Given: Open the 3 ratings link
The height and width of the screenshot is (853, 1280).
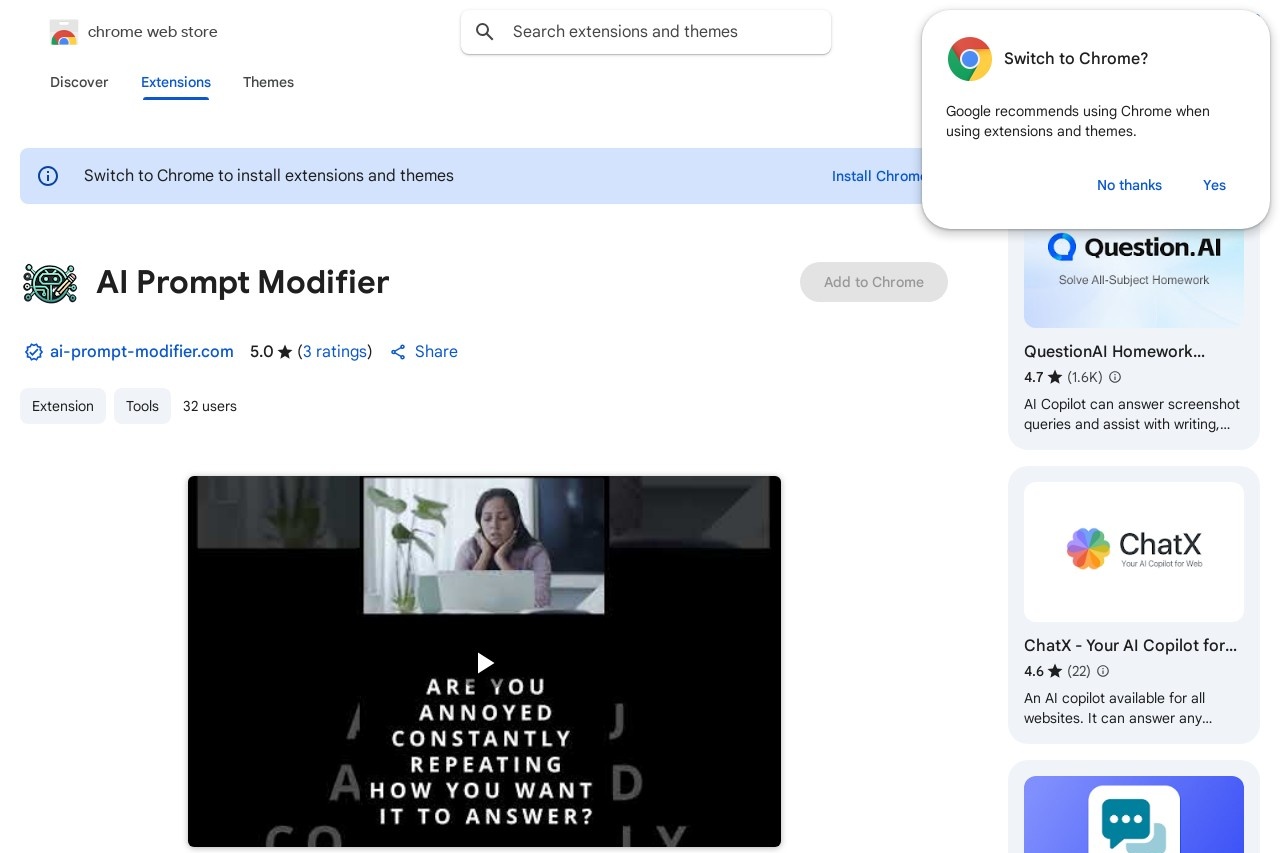Looking at the screenshot, I should tap(335, 352).
